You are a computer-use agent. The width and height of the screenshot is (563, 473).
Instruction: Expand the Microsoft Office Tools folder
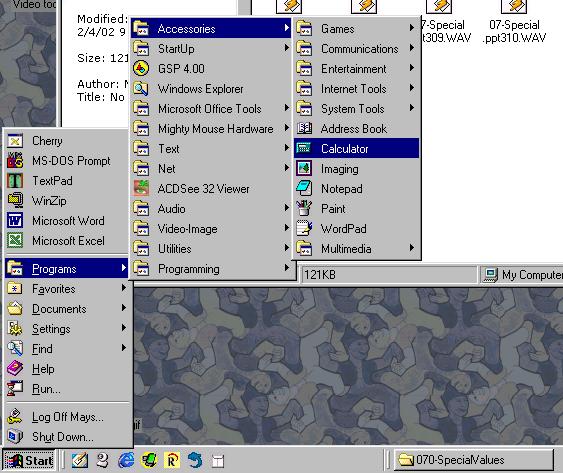(211, 108)
